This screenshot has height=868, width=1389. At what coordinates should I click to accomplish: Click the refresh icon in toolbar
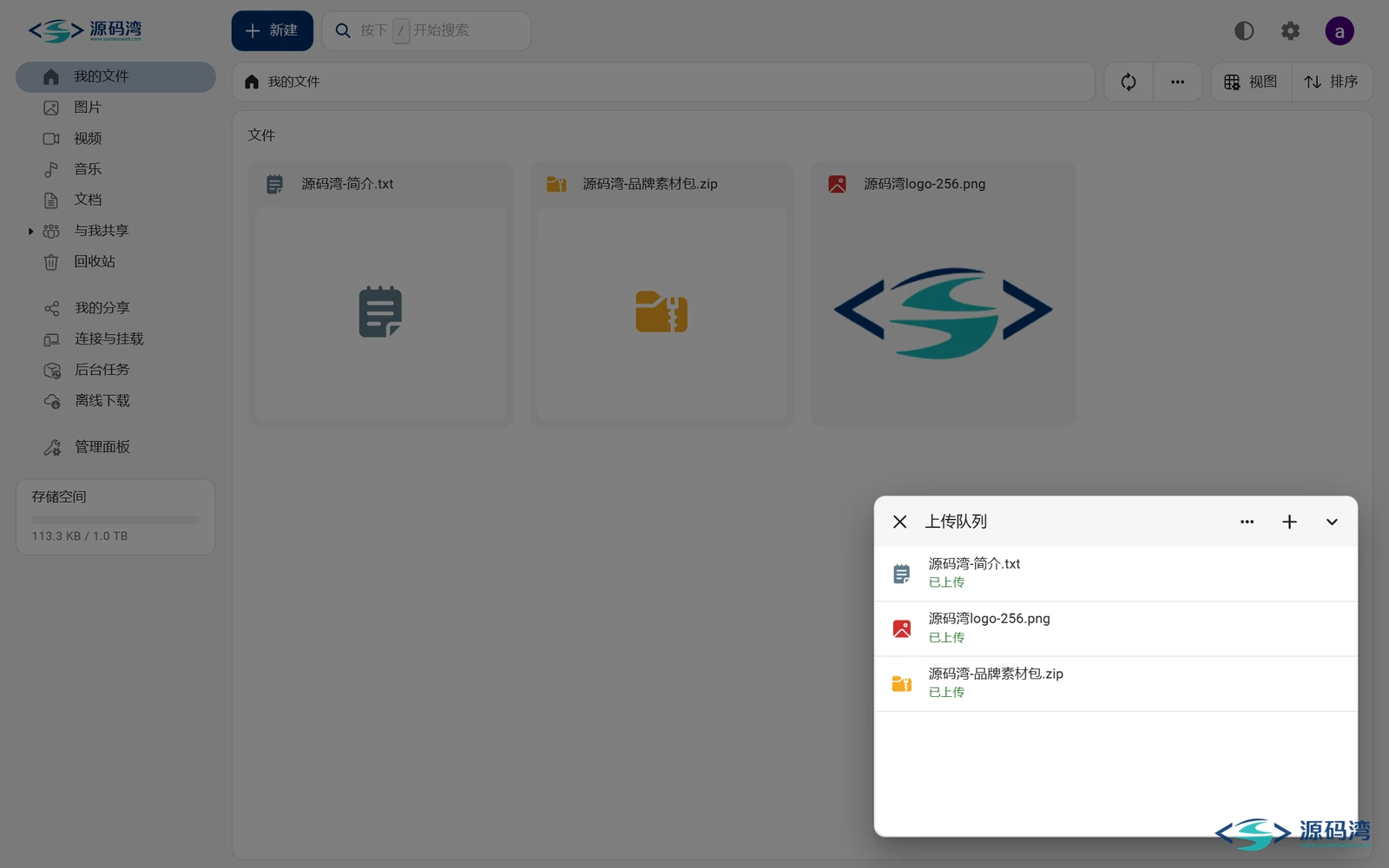(x=1129, y=82)
